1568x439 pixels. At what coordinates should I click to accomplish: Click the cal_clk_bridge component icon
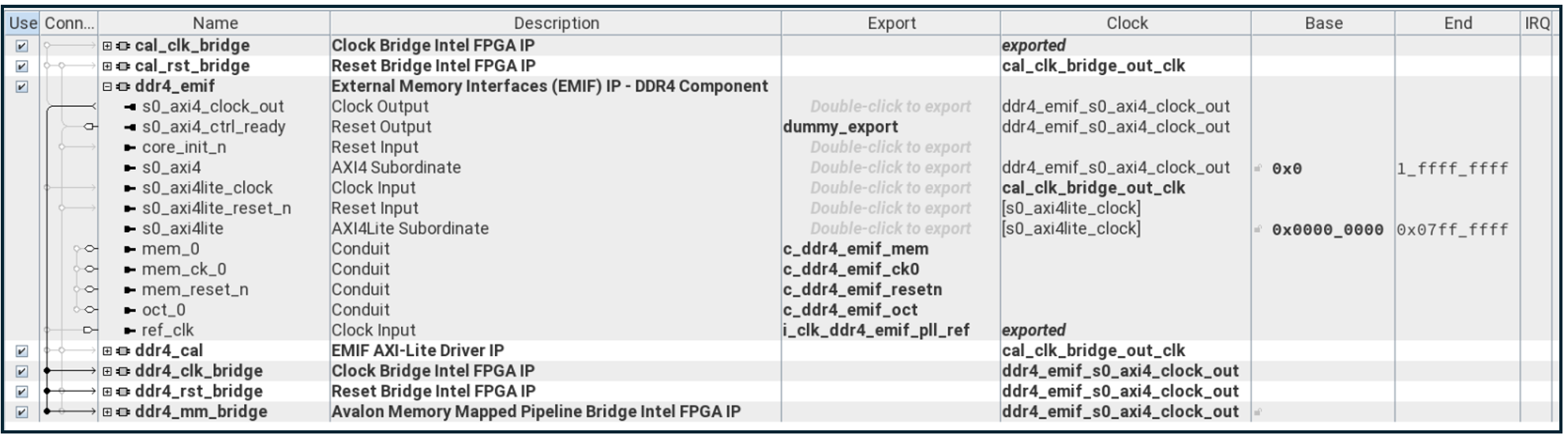coord(122,46)
